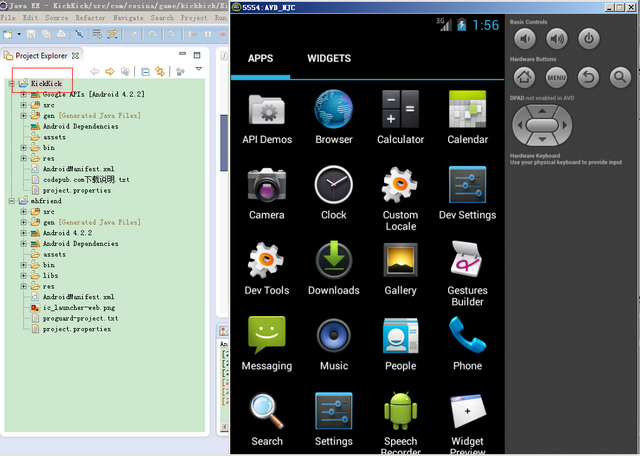The height and width of the screenshot is (456, 640).
Task: Click the emulator Search hardware button
Action: 620,77
